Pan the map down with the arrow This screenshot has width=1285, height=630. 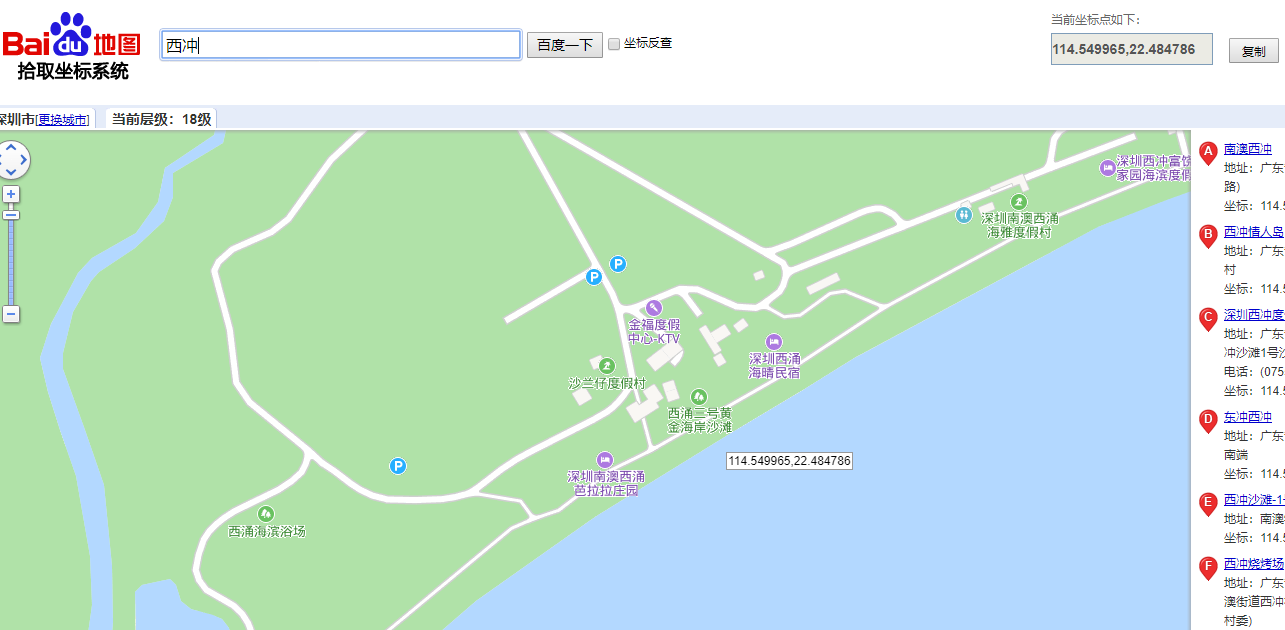pos(12,173)
